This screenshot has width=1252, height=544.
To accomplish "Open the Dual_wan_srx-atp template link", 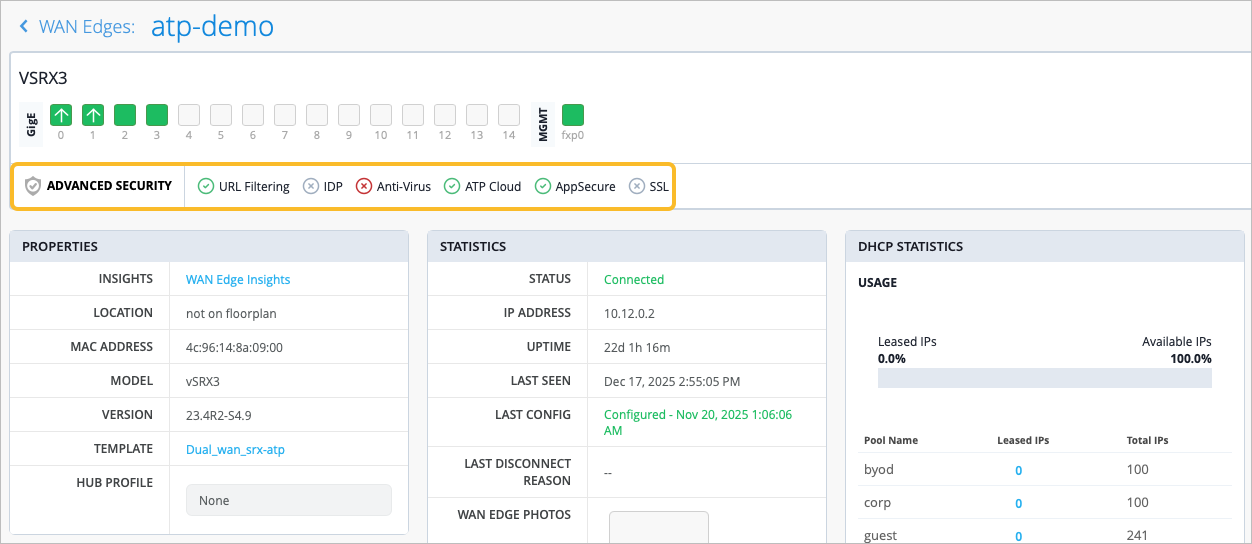I will (x=235, y=449).
